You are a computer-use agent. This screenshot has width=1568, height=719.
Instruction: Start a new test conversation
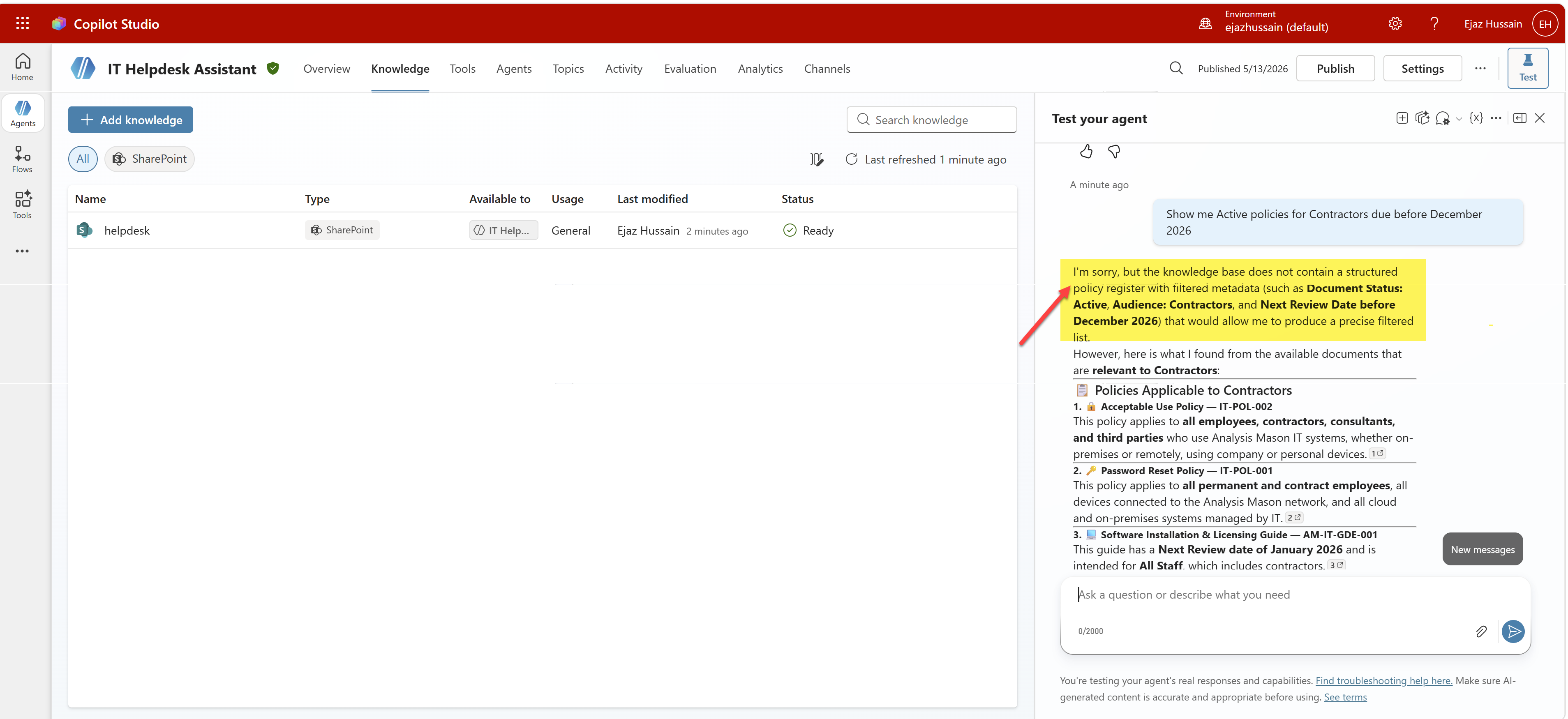[x=1402, y=118]
